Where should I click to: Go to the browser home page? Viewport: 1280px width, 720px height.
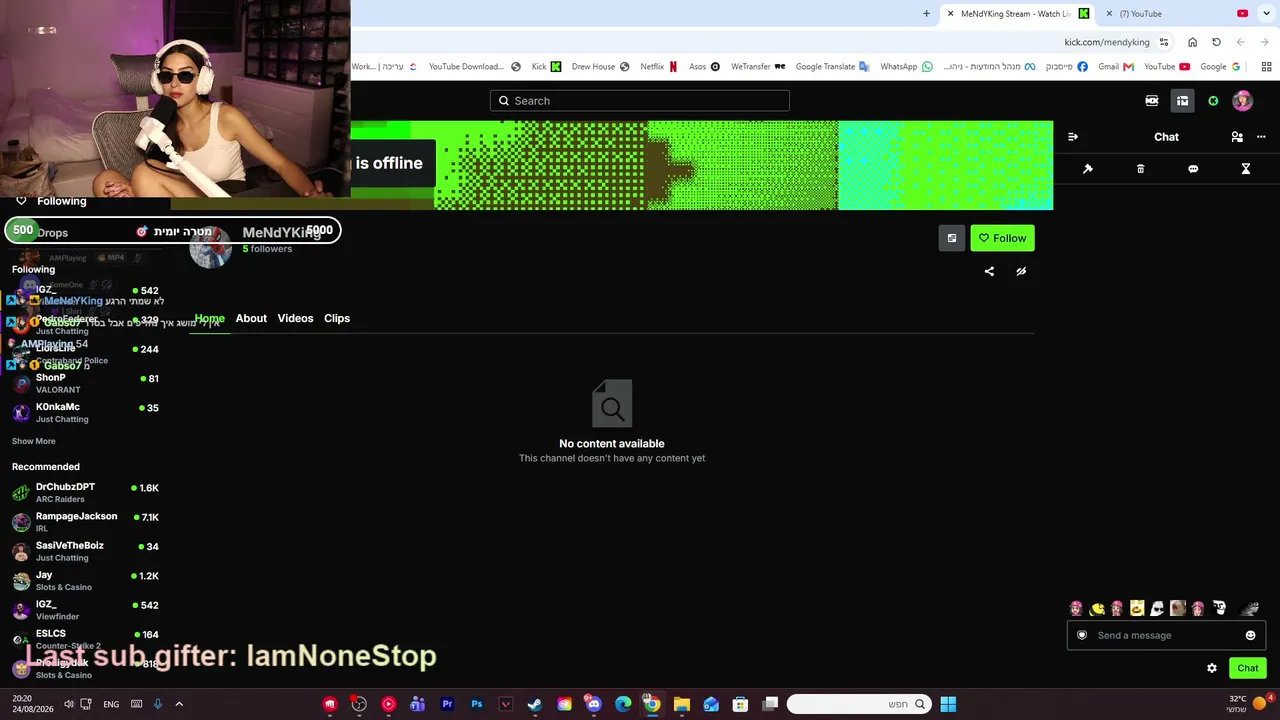[1192, 42]
